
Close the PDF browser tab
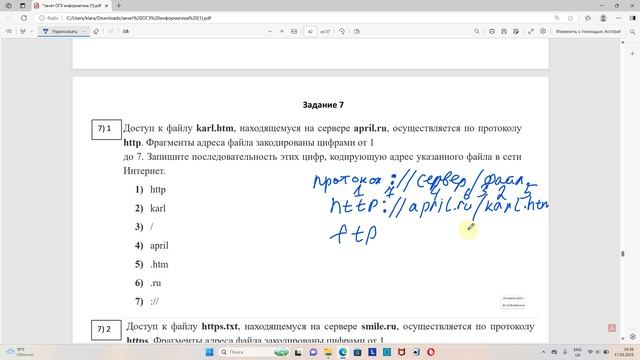pyautogui.click(x=107, y=6)
